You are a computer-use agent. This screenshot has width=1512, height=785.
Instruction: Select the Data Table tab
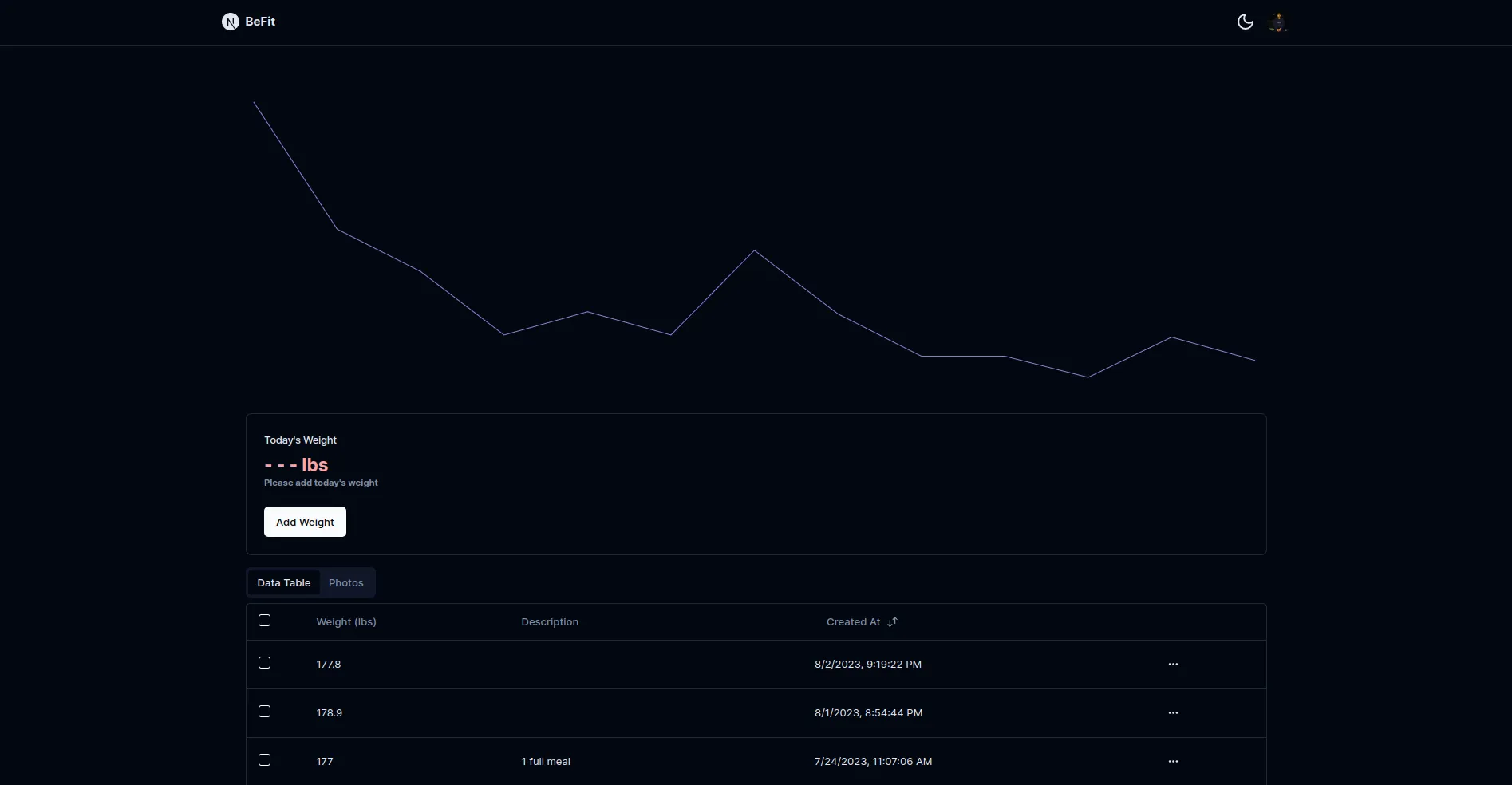point(283,582)
